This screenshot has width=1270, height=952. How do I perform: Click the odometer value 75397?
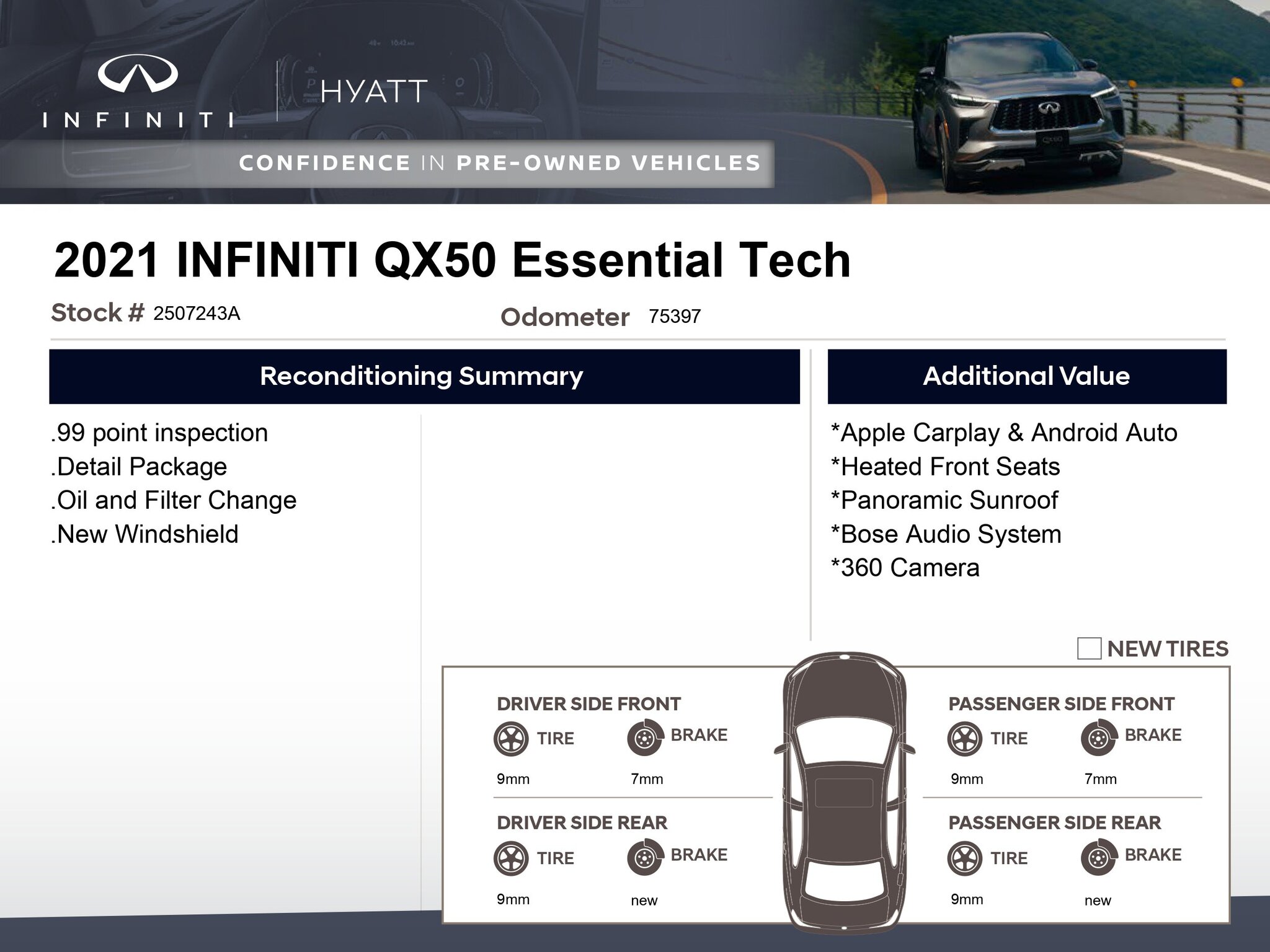675,317
